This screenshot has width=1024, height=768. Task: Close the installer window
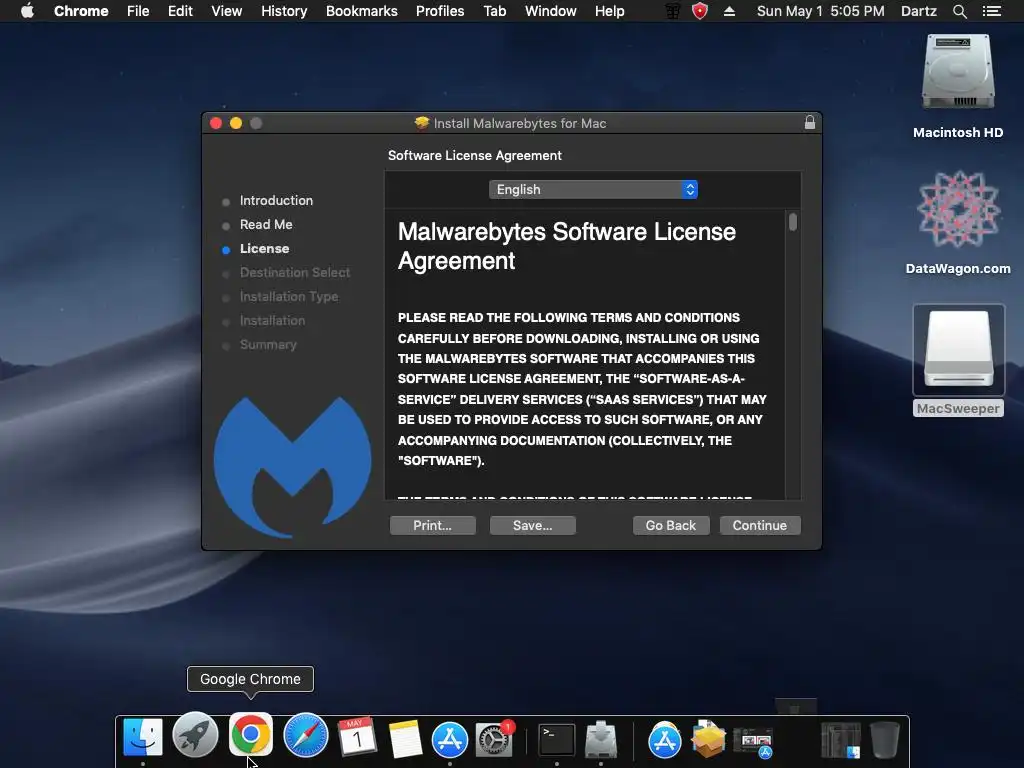coord(216,123)
